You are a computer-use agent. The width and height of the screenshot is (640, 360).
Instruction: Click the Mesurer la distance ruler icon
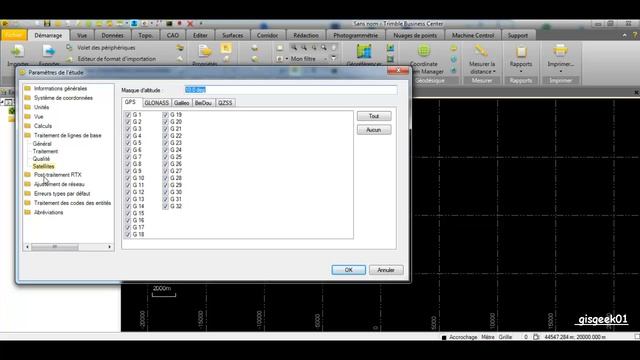click(481, 51)
